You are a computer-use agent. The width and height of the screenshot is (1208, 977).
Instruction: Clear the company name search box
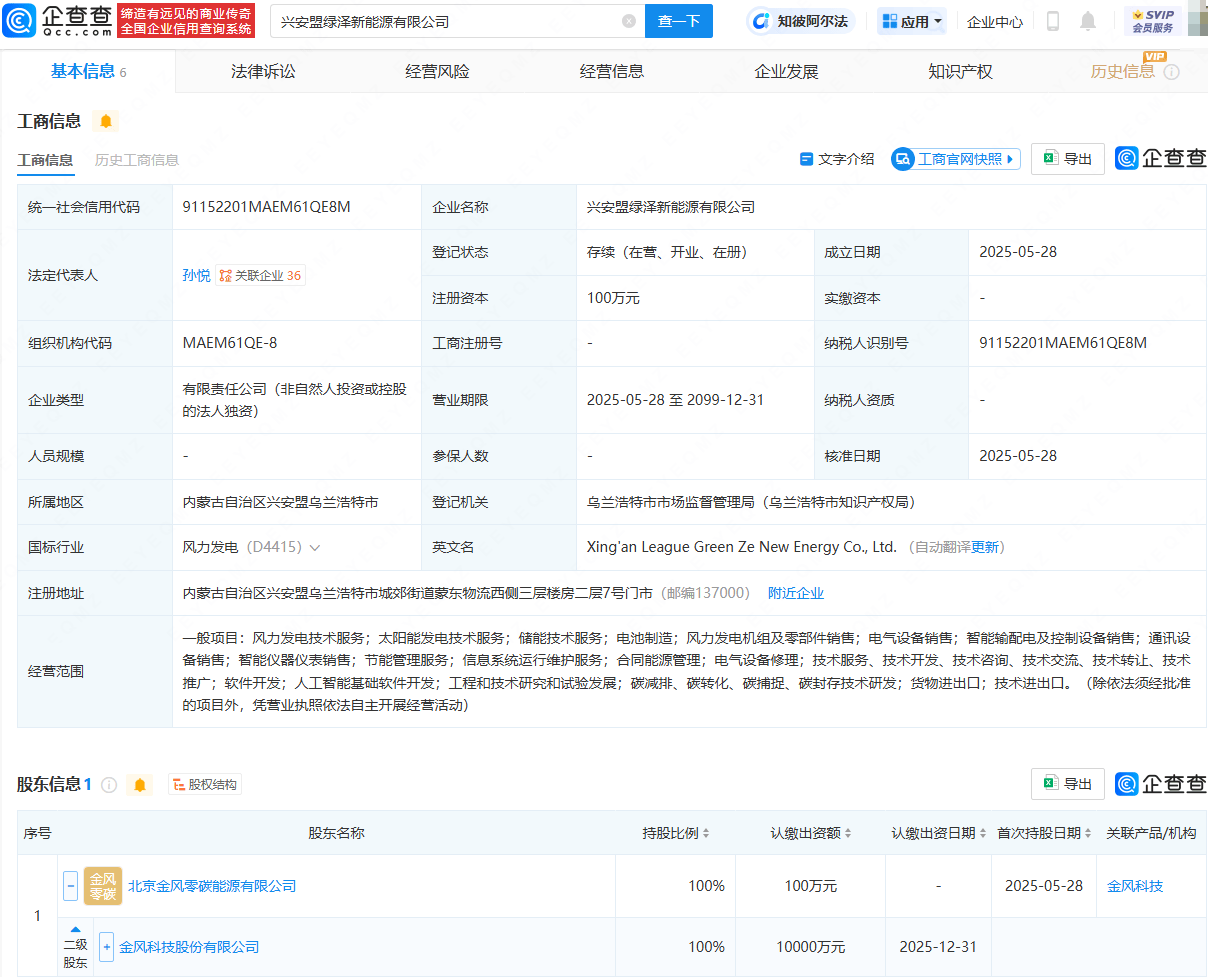(x=629, y=21)
